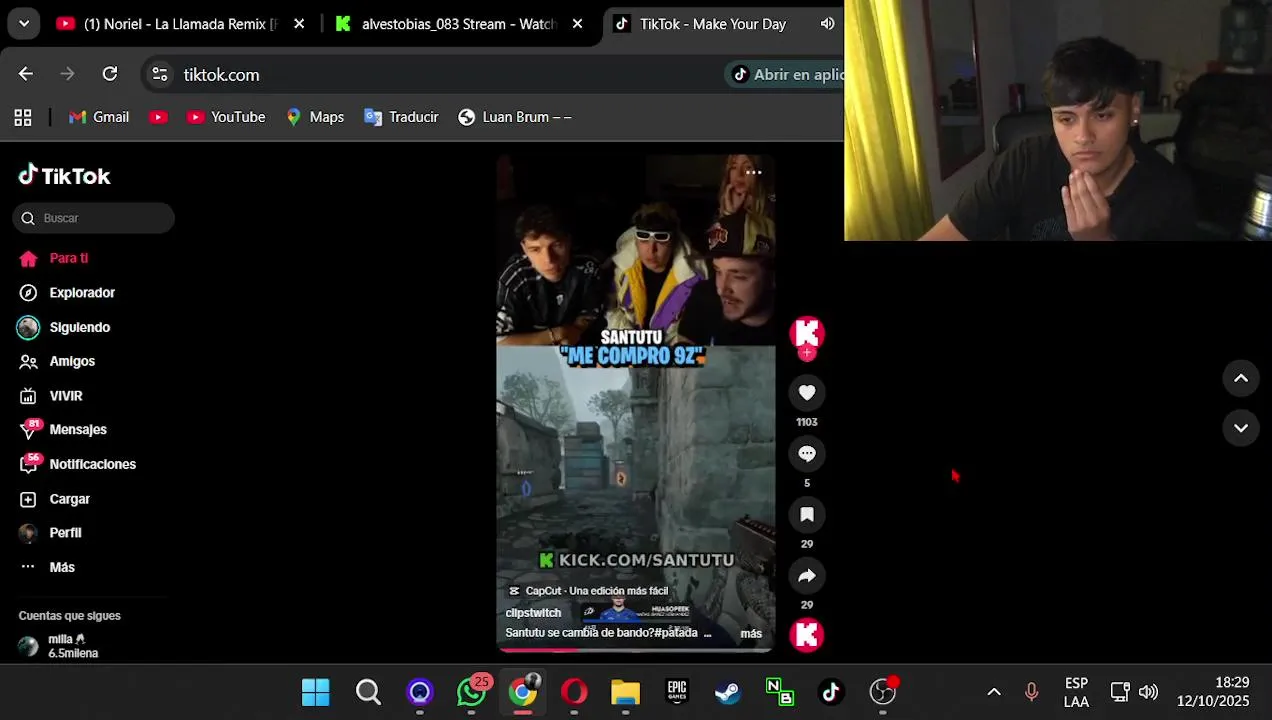This screenshot has height=720, width=1272.
Task: Go to previous video with up chevron
Action: coord(1241,378)
